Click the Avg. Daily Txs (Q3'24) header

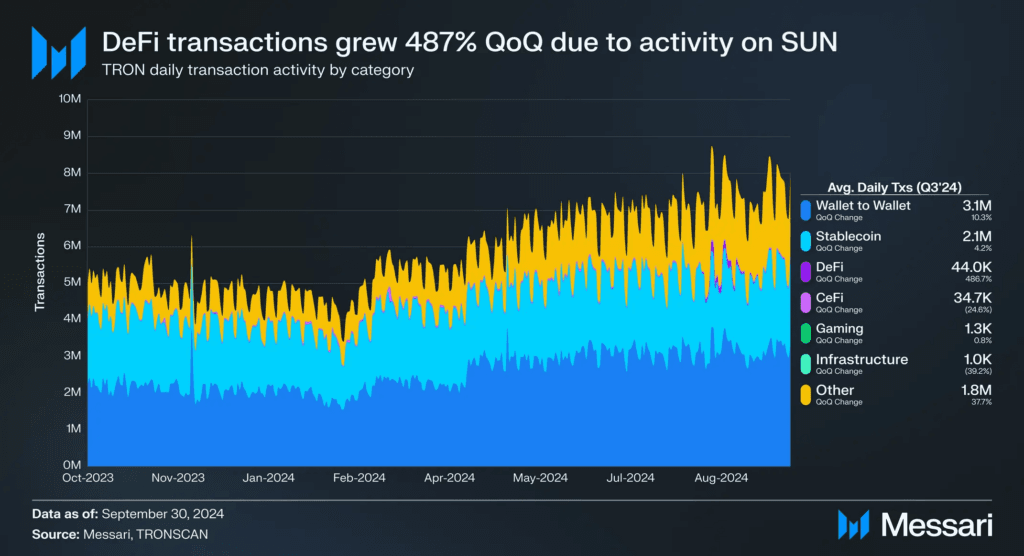click(894, 188)
